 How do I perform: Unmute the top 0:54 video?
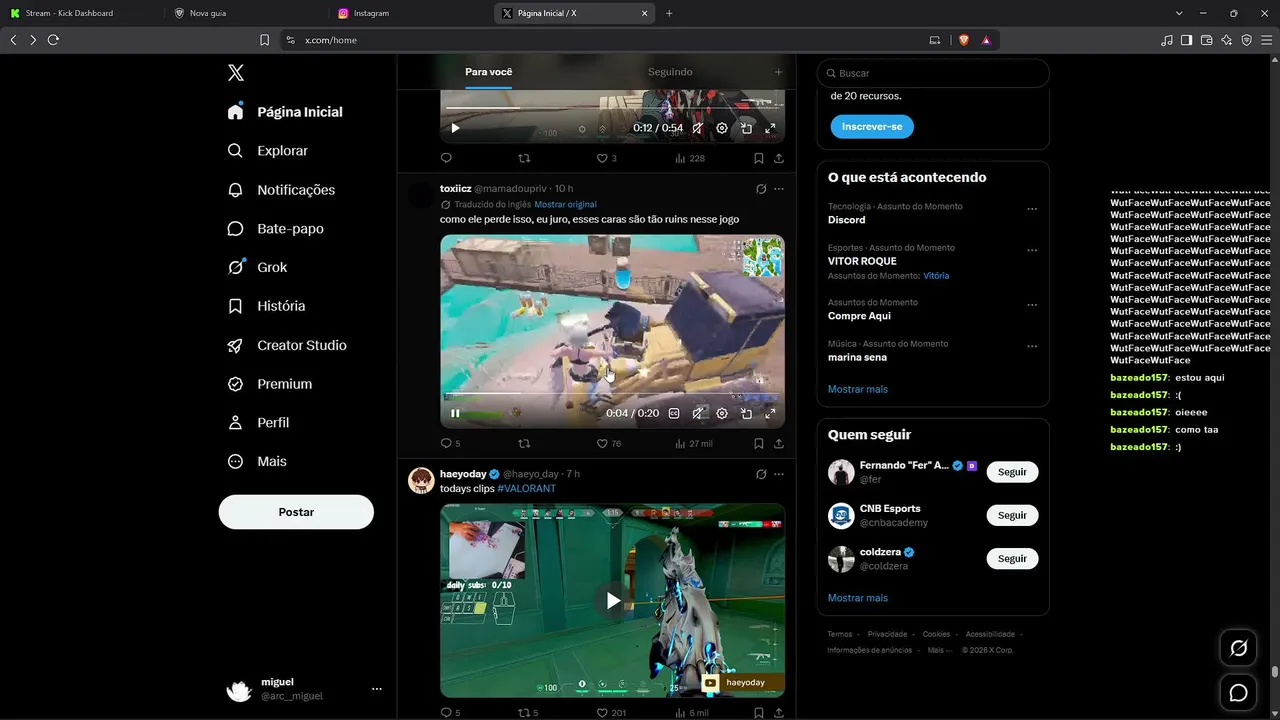pos(698,128)
